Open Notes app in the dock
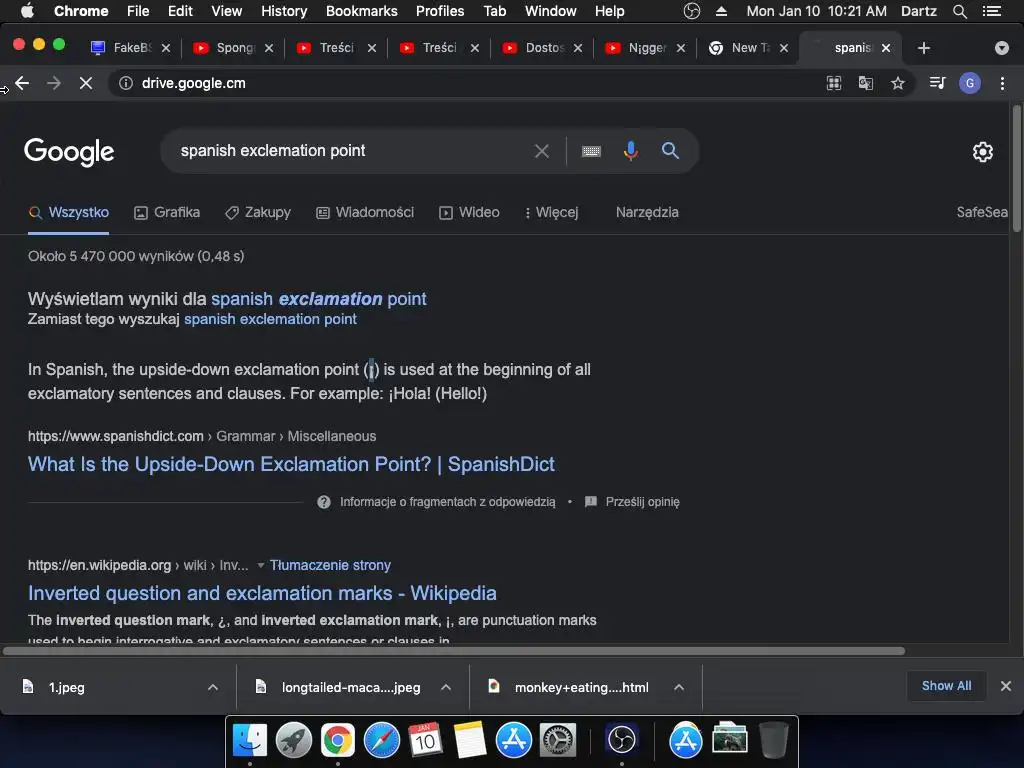1024x768 pixels. click(470, 740)
